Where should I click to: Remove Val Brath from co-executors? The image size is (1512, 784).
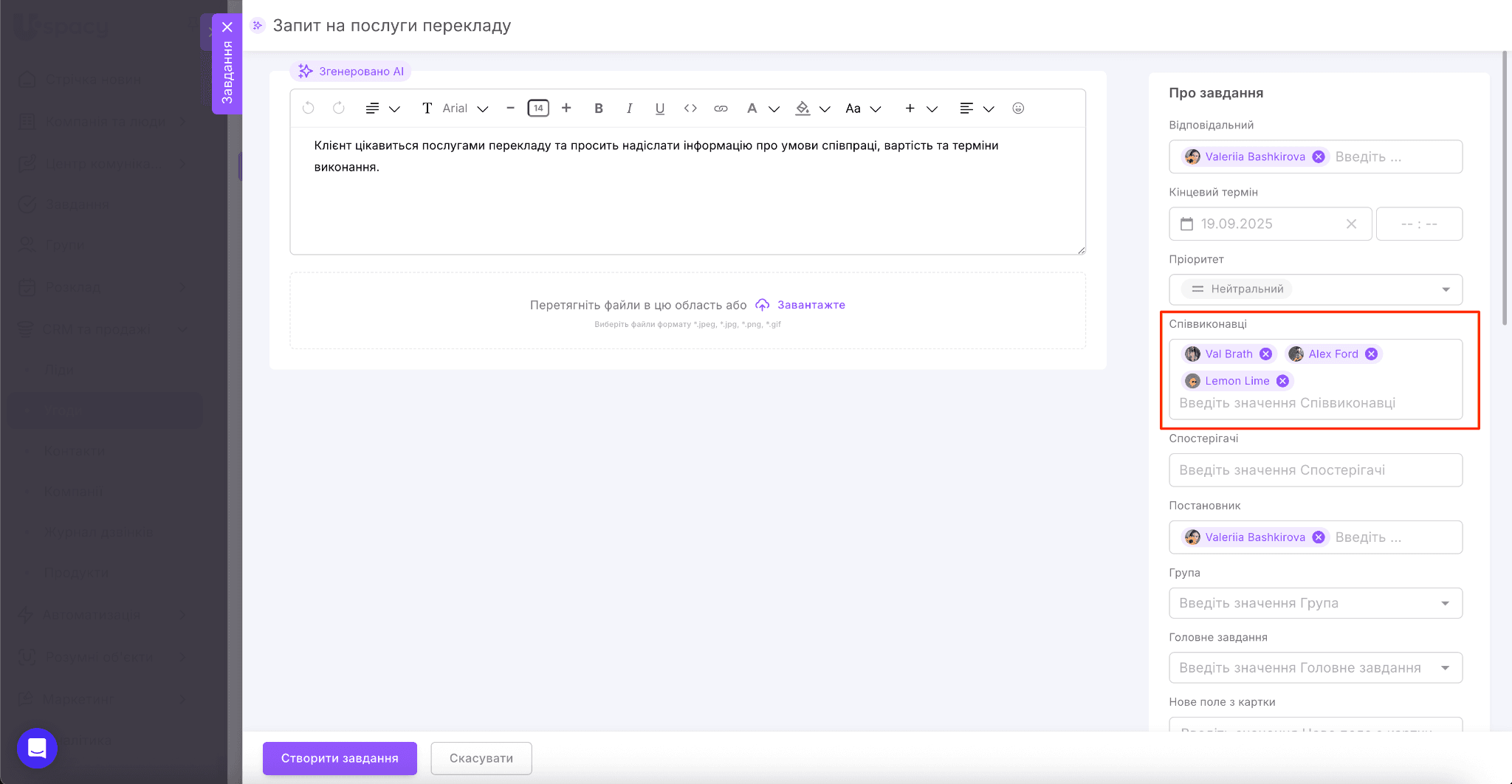1265,354
